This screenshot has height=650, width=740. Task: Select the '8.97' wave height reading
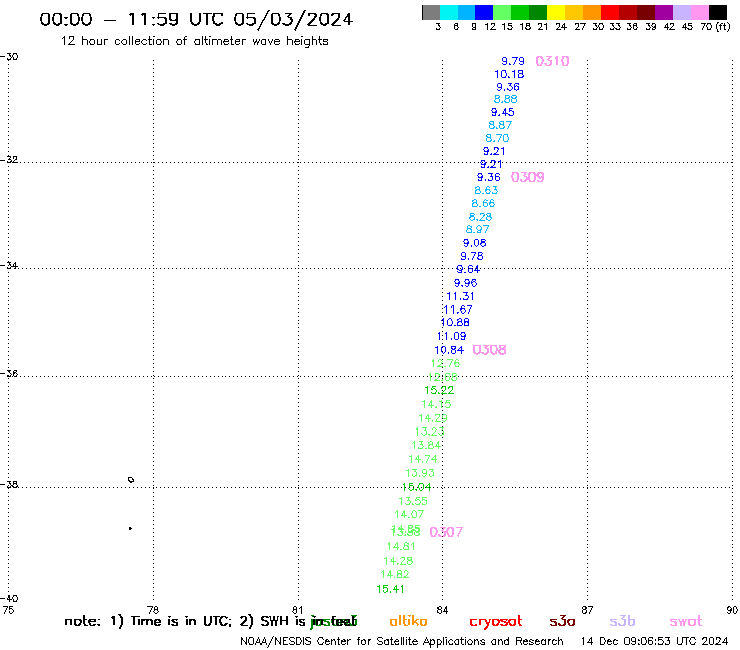point(478,229)
